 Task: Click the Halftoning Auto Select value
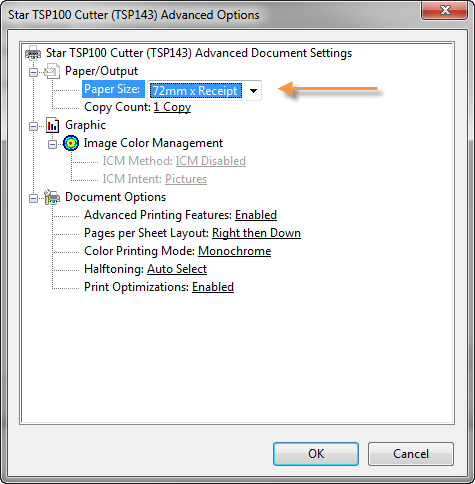(x=177, y=269)
